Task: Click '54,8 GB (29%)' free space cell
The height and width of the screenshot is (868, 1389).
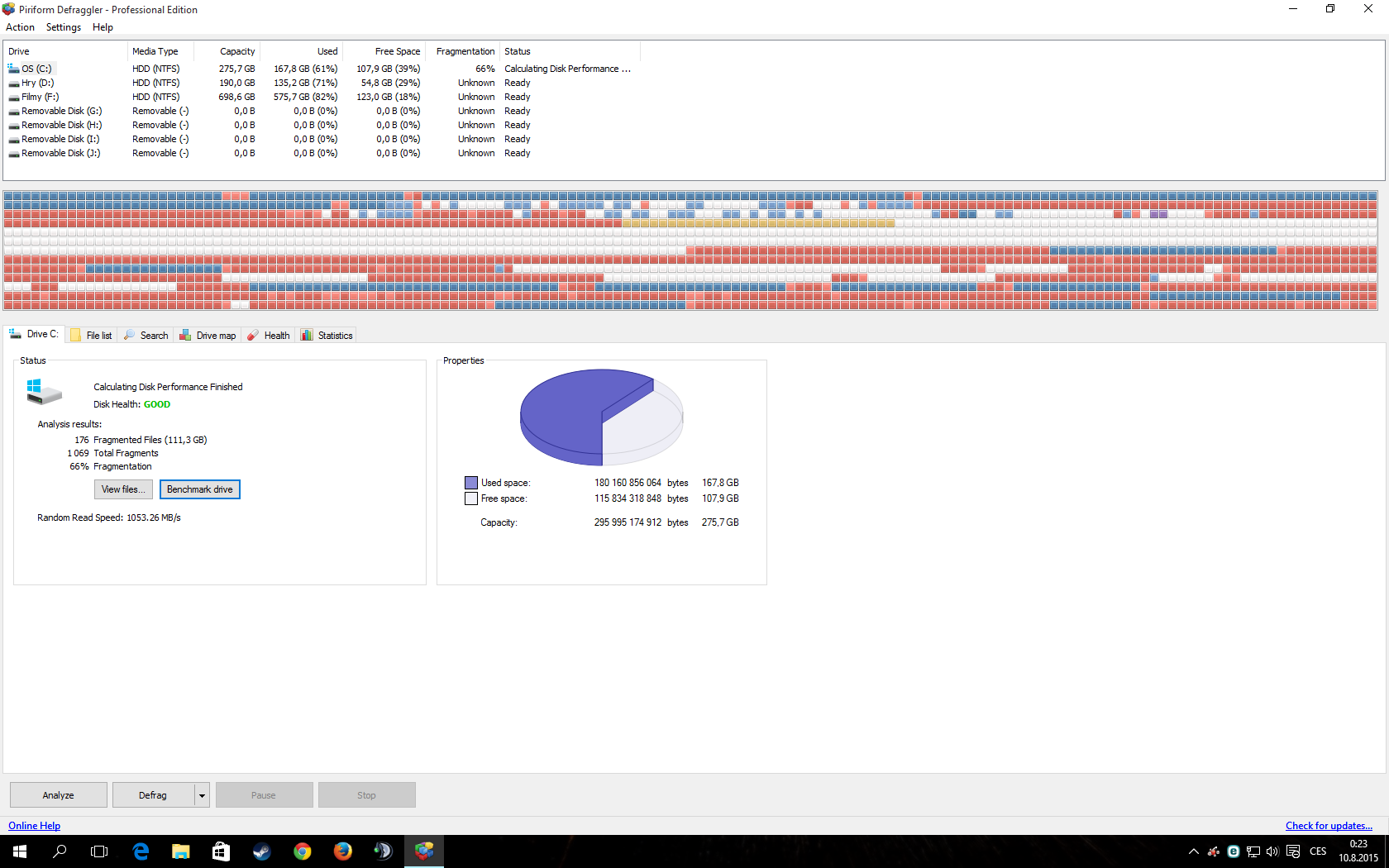Action: 390,83
